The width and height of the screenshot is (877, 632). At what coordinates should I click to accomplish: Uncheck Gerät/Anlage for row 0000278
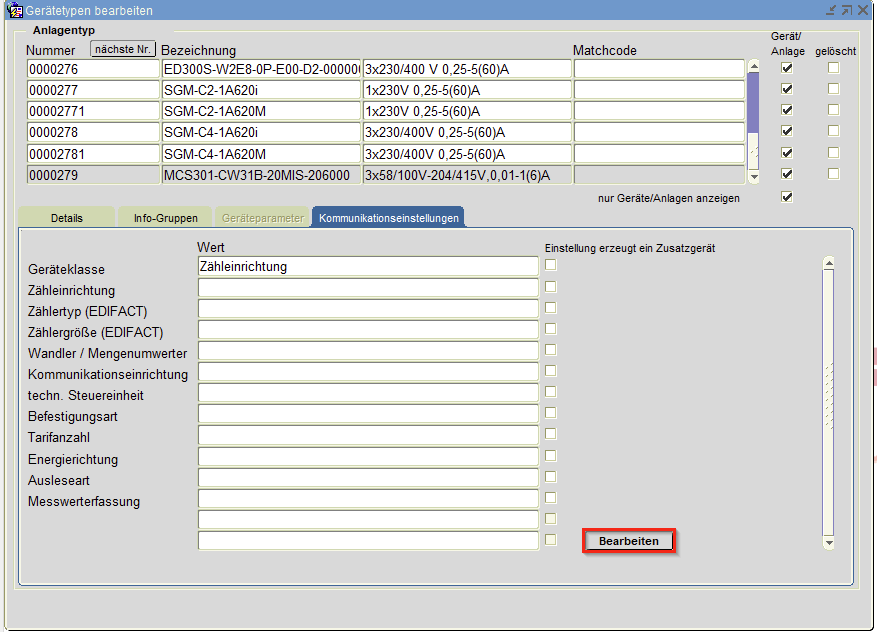tap(787, 132)
